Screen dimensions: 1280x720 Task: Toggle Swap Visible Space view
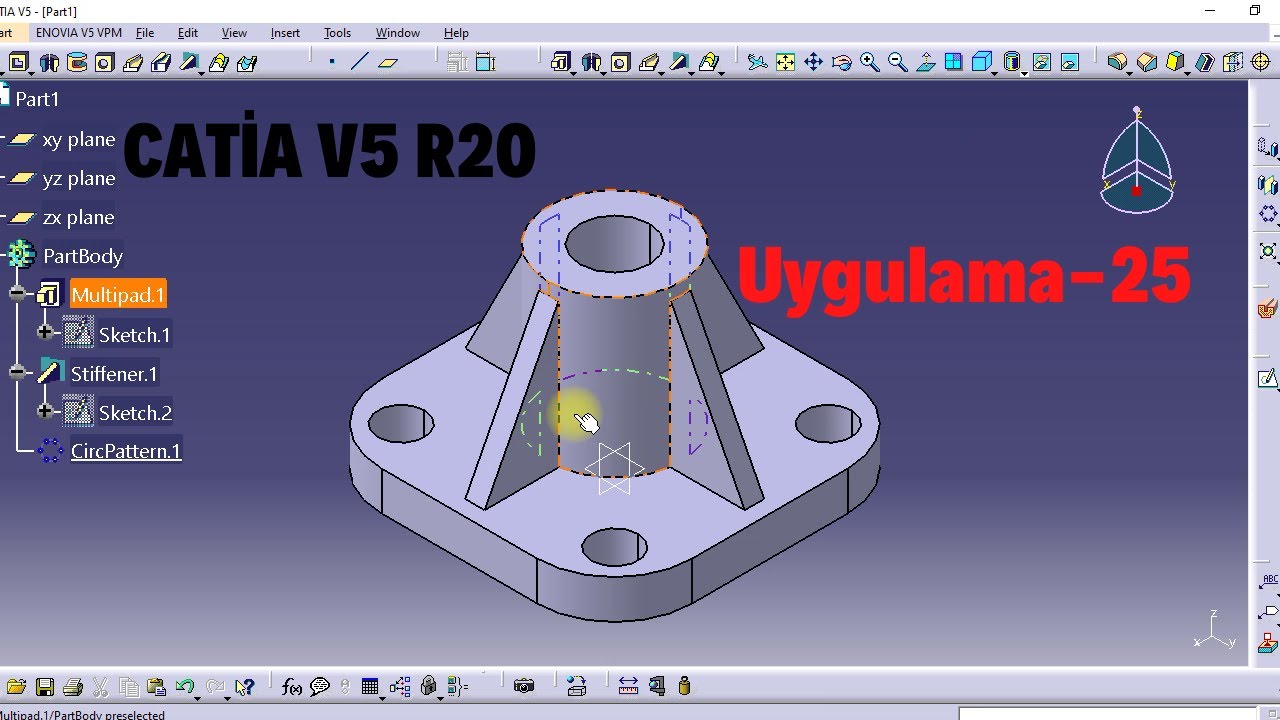point(1070,62)
